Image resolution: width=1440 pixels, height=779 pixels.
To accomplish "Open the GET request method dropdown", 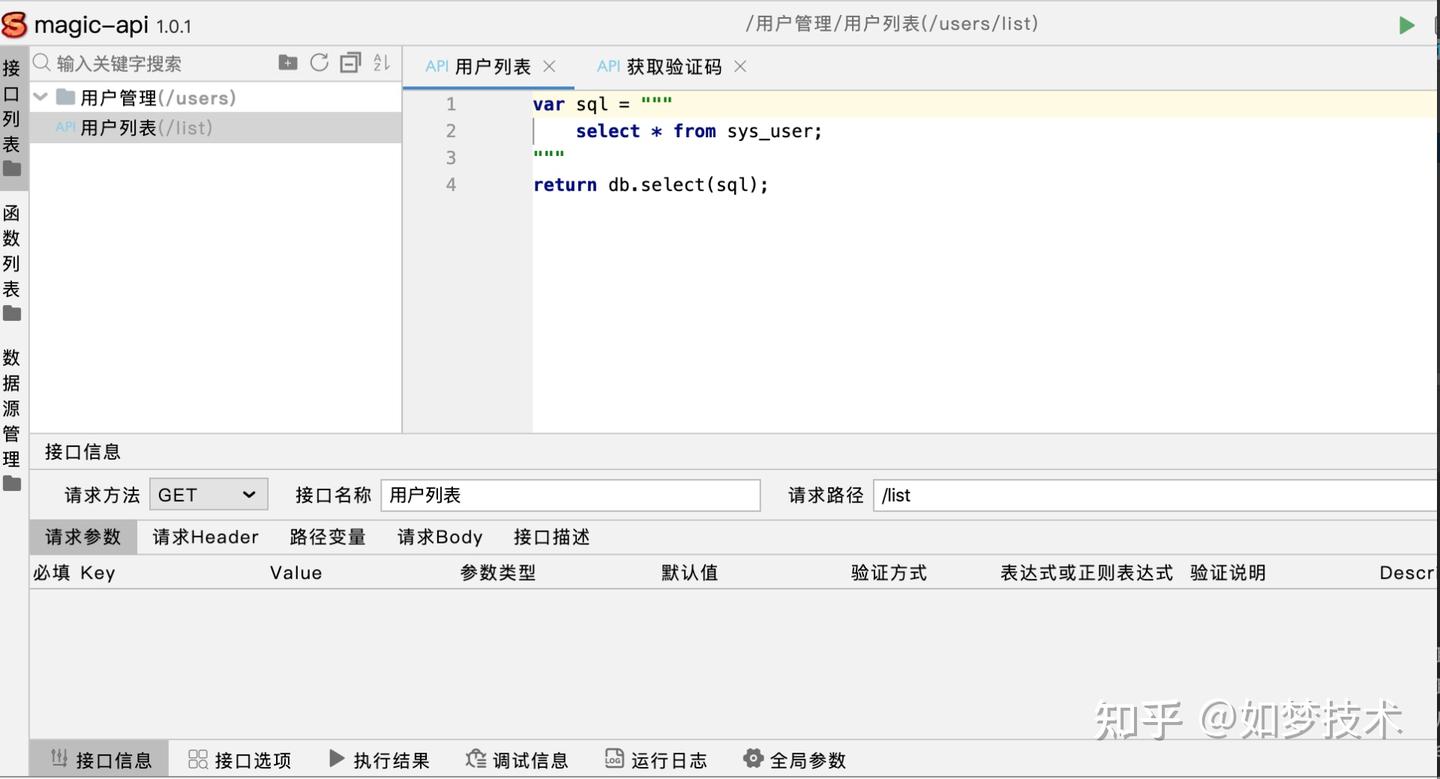I will [208, 494].
